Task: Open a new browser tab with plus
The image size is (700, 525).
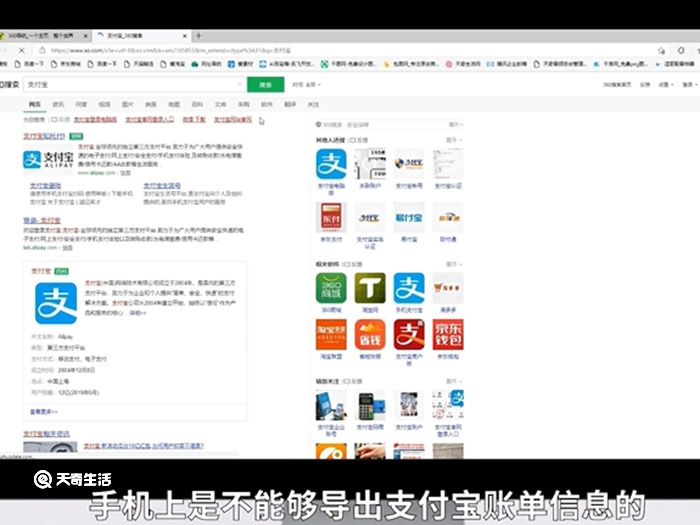Action: [x=199, y=36]
